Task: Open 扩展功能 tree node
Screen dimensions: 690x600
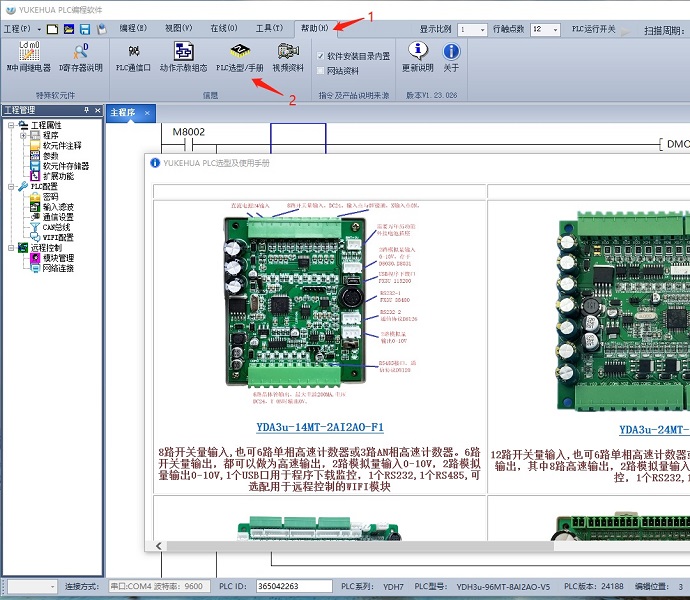Action: (58, 176)
